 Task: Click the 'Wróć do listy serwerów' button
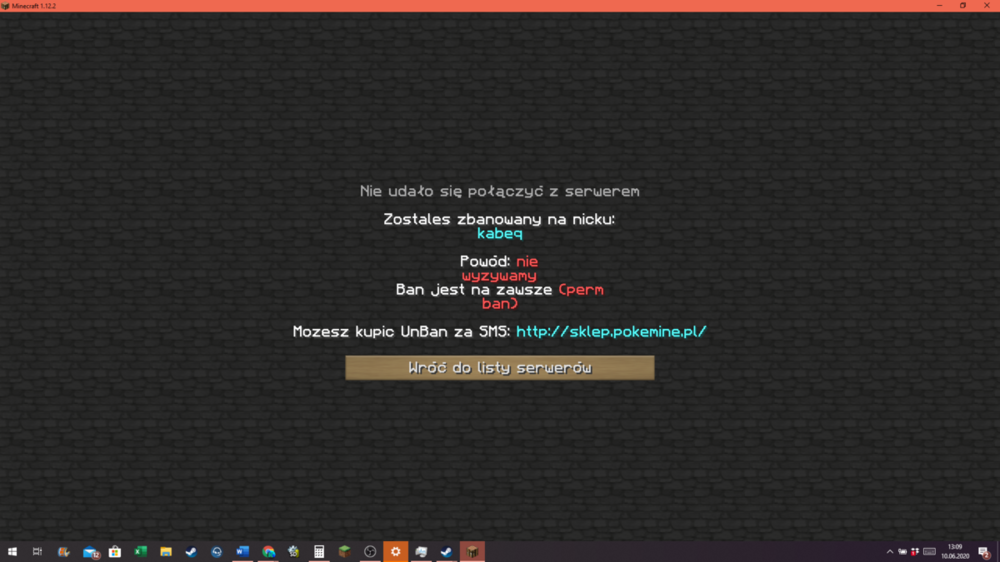click(x=499, y=367)
